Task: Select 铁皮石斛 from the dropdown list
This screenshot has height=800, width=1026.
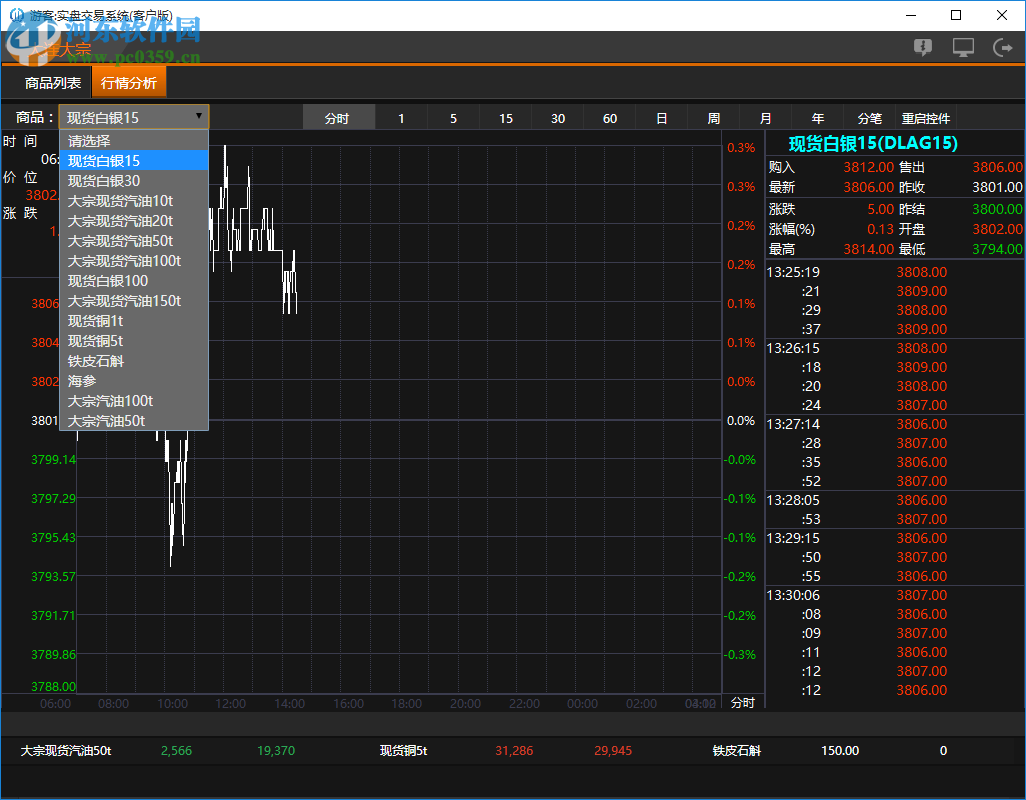Action: pos(133,361)
